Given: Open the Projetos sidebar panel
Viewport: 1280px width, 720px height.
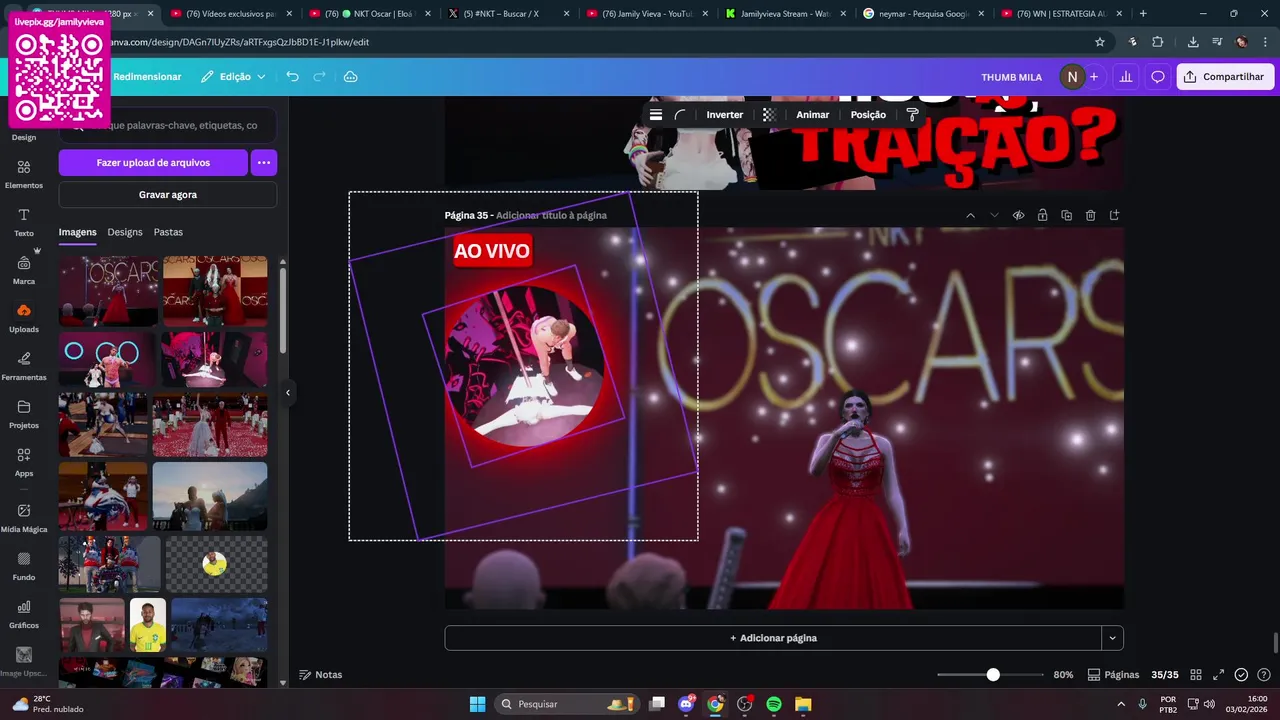Looking at the screenshot, I should pos(24,414).
